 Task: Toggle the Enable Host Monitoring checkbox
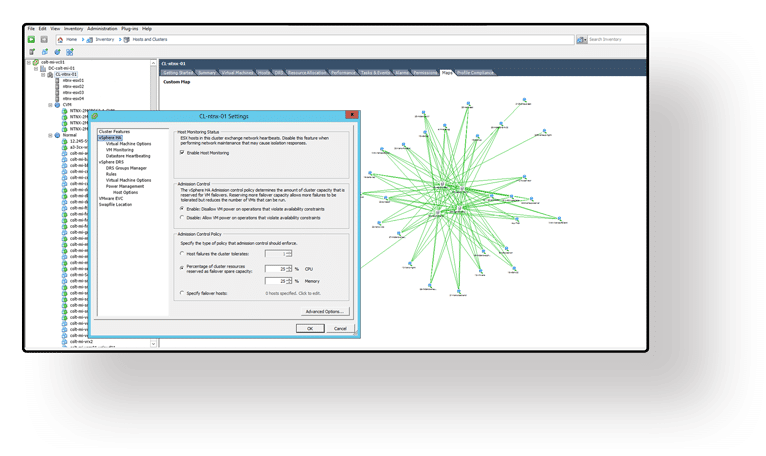182,153
